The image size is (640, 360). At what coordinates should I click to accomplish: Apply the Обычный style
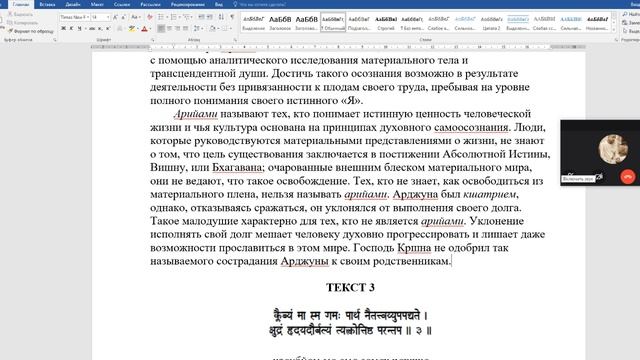point(333,22)
